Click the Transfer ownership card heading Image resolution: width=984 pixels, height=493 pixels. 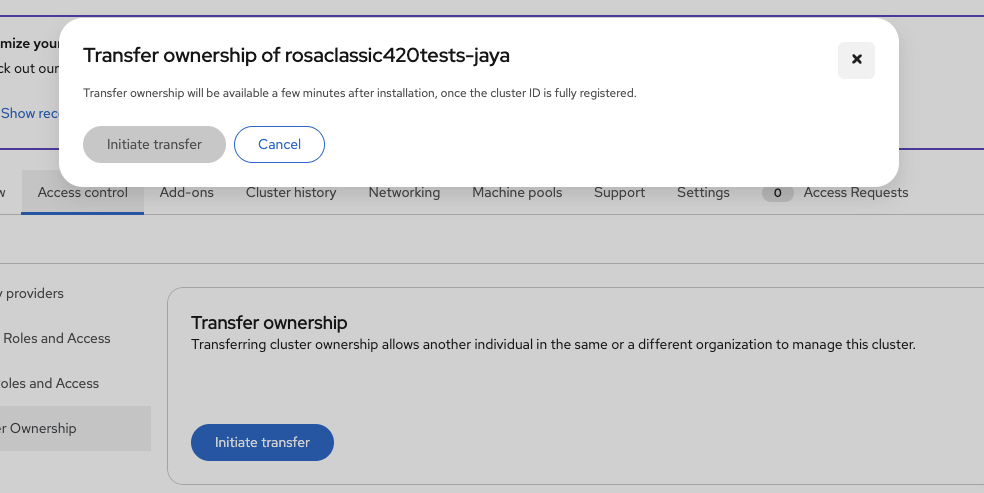click(269, 323)
